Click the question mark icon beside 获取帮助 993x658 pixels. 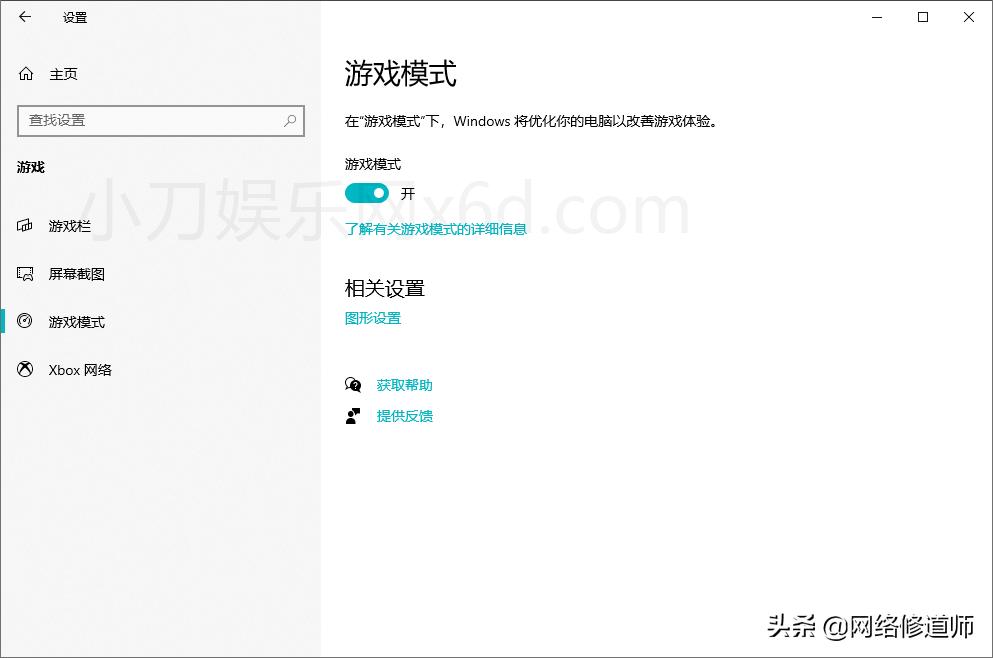[353, 384]
